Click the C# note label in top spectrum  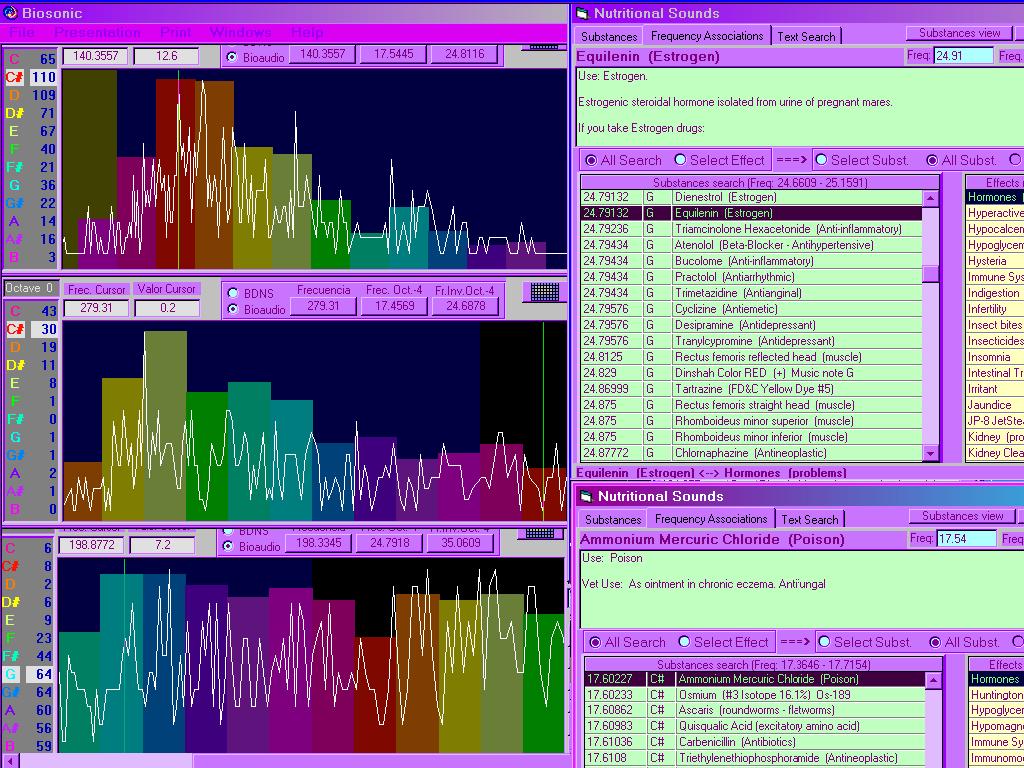(14, 77)
